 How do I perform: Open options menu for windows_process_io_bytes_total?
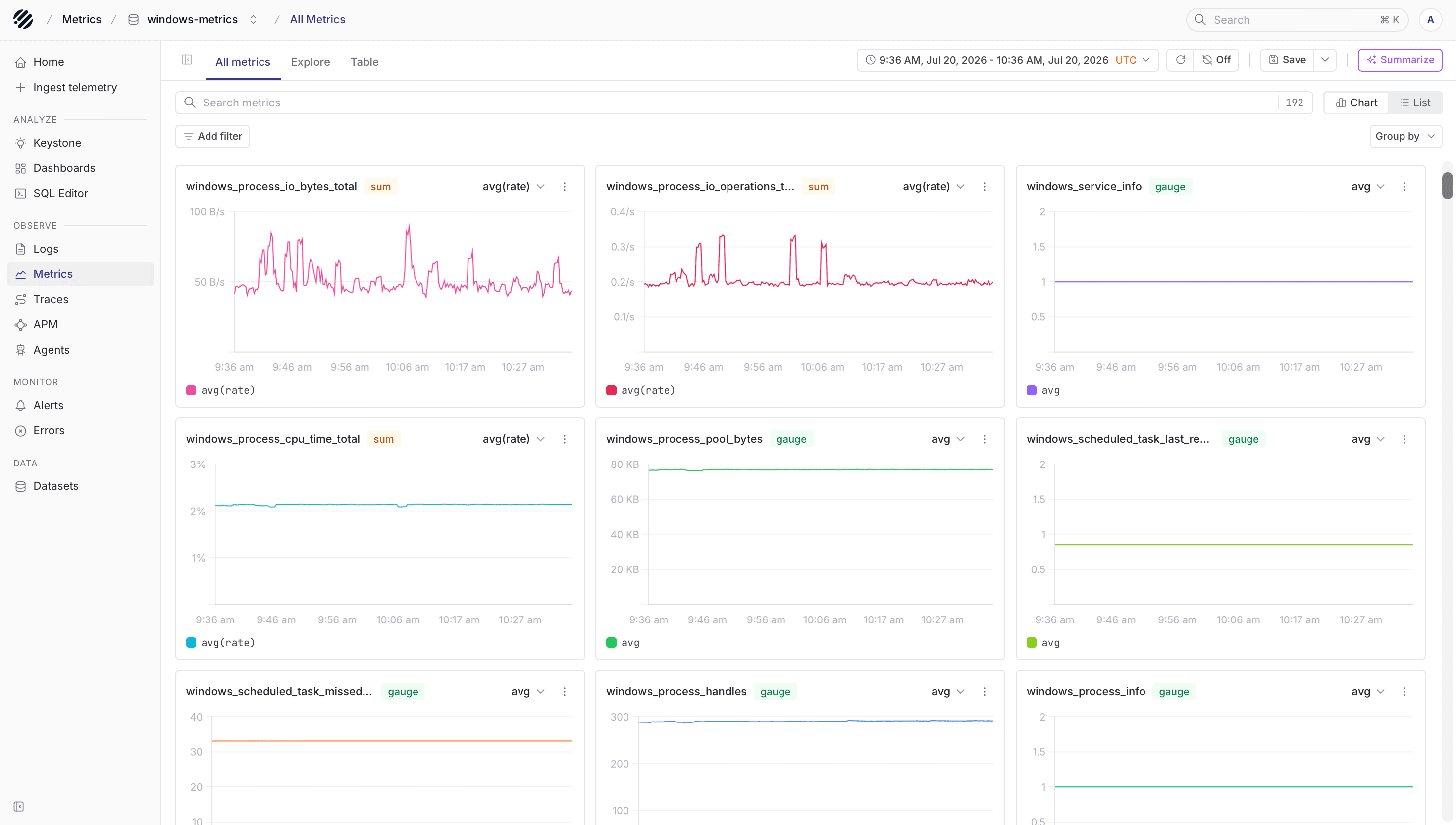(564, 186)
